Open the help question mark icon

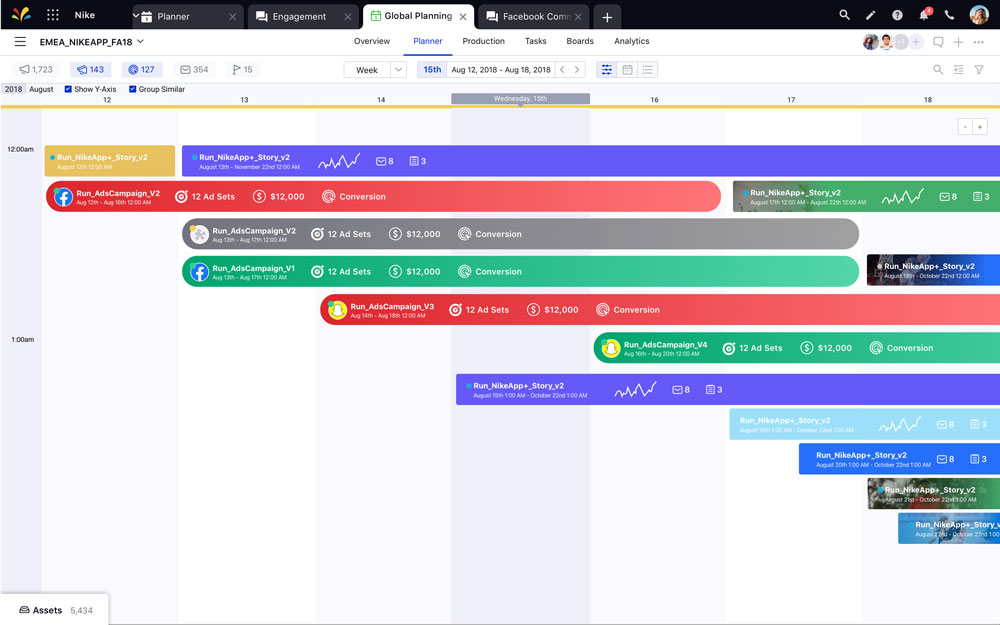[897, 15]
